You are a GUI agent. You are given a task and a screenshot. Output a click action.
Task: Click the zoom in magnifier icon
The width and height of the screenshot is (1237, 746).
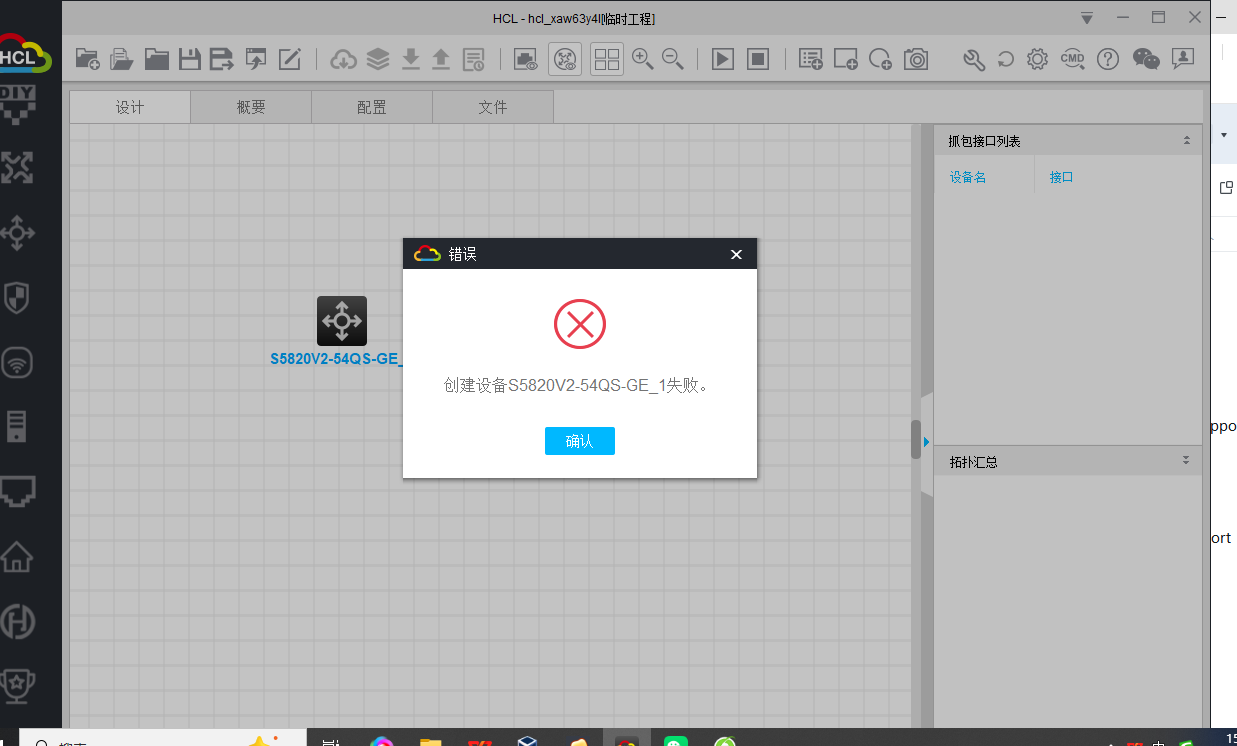click(x=642, y=59)
